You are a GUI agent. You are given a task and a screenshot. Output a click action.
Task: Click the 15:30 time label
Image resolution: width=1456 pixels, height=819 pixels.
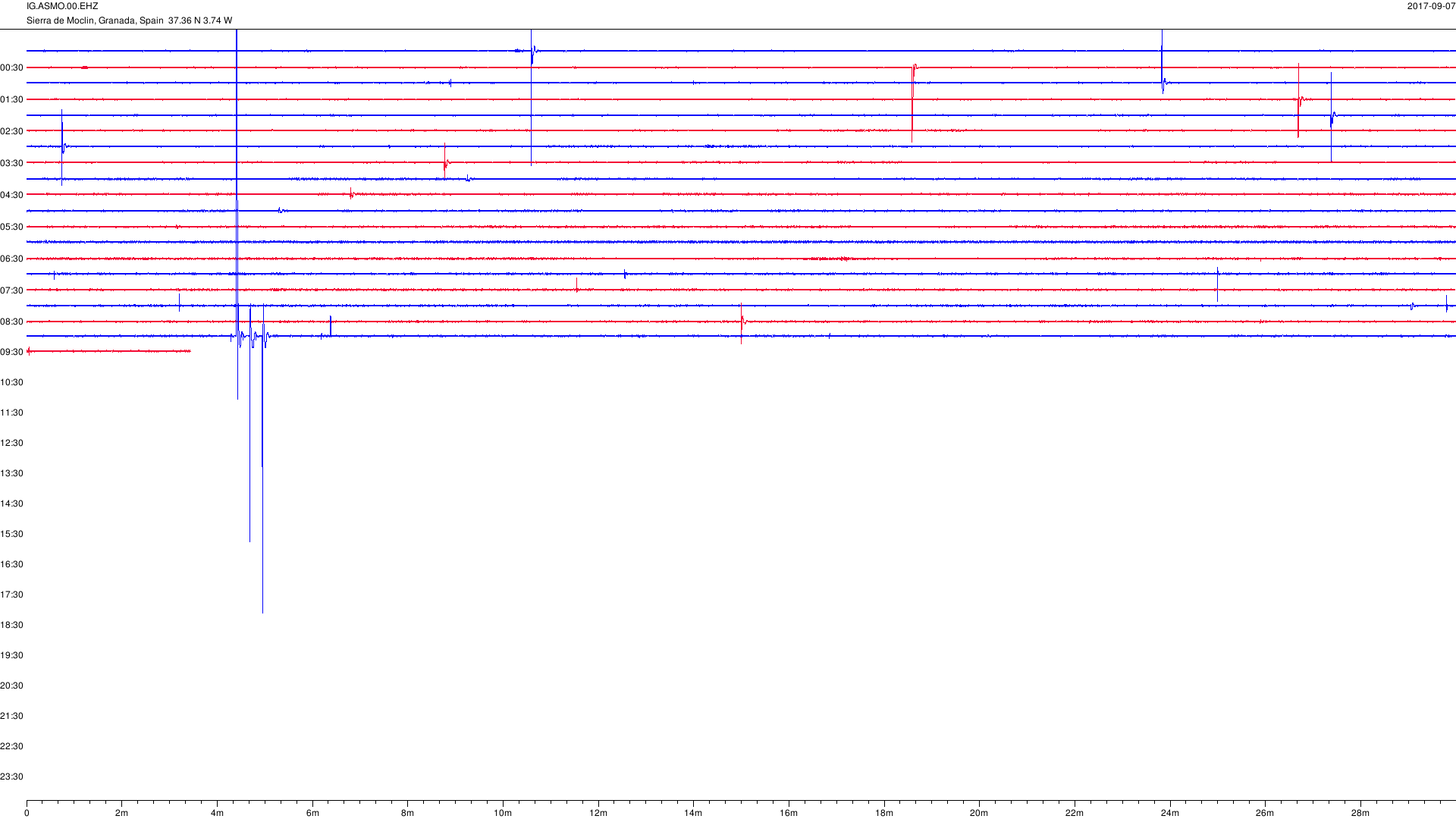(12, 535)
